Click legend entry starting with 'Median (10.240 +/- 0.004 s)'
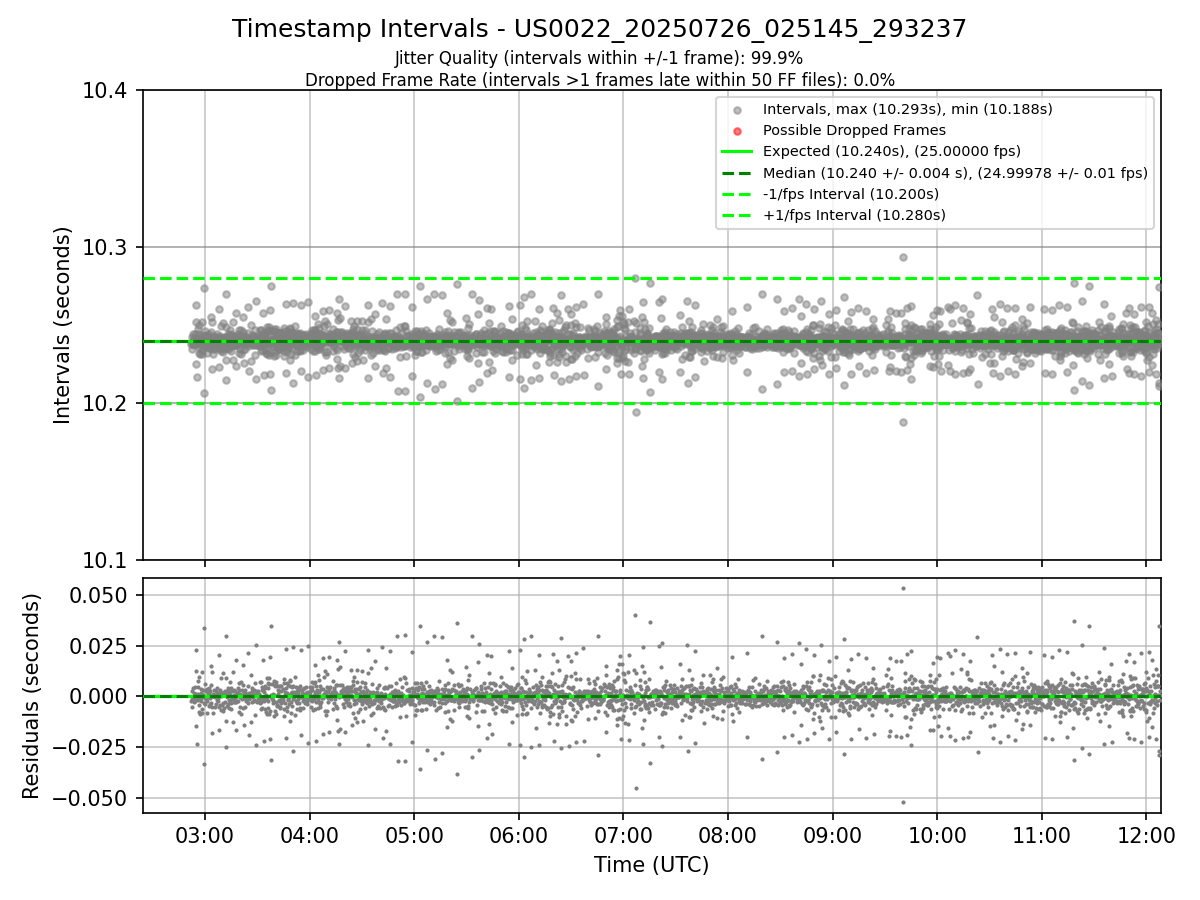Screen dimensions: 1200x900 [955, 172]
